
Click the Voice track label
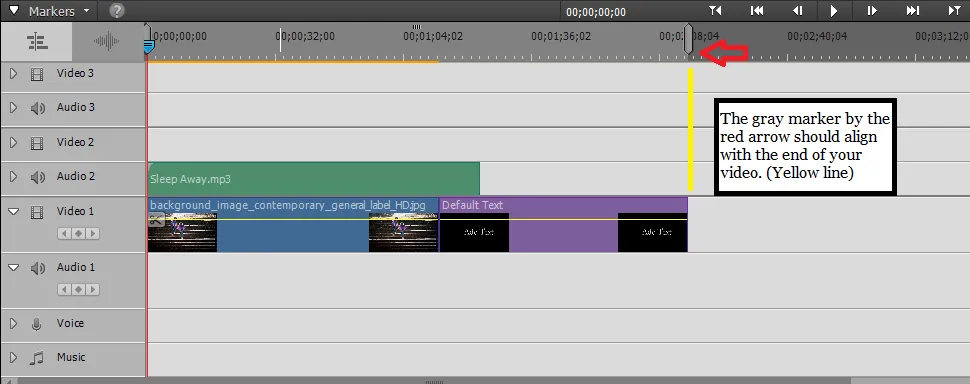(x=71, y=323)
